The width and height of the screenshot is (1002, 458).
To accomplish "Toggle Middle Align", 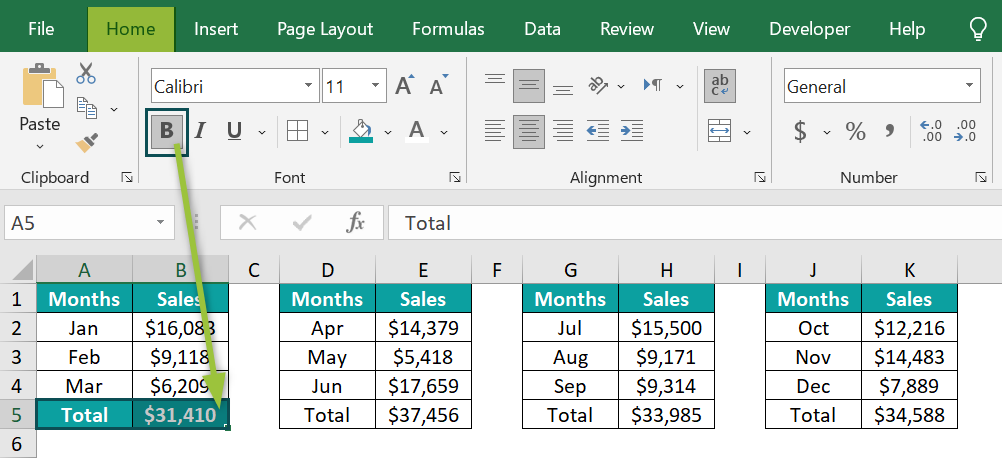I will [528, 85].
